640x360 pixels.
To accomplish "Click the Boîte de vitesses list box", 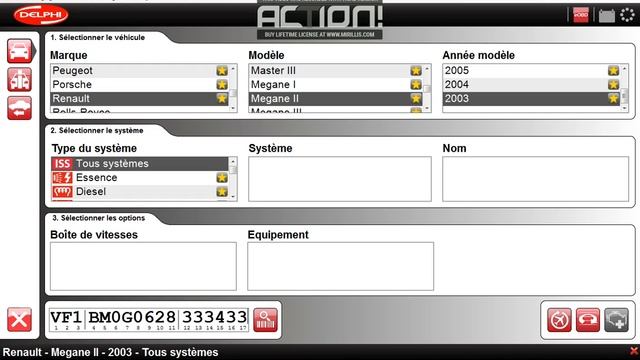I will pyautogui.click(x=143, y=266).
